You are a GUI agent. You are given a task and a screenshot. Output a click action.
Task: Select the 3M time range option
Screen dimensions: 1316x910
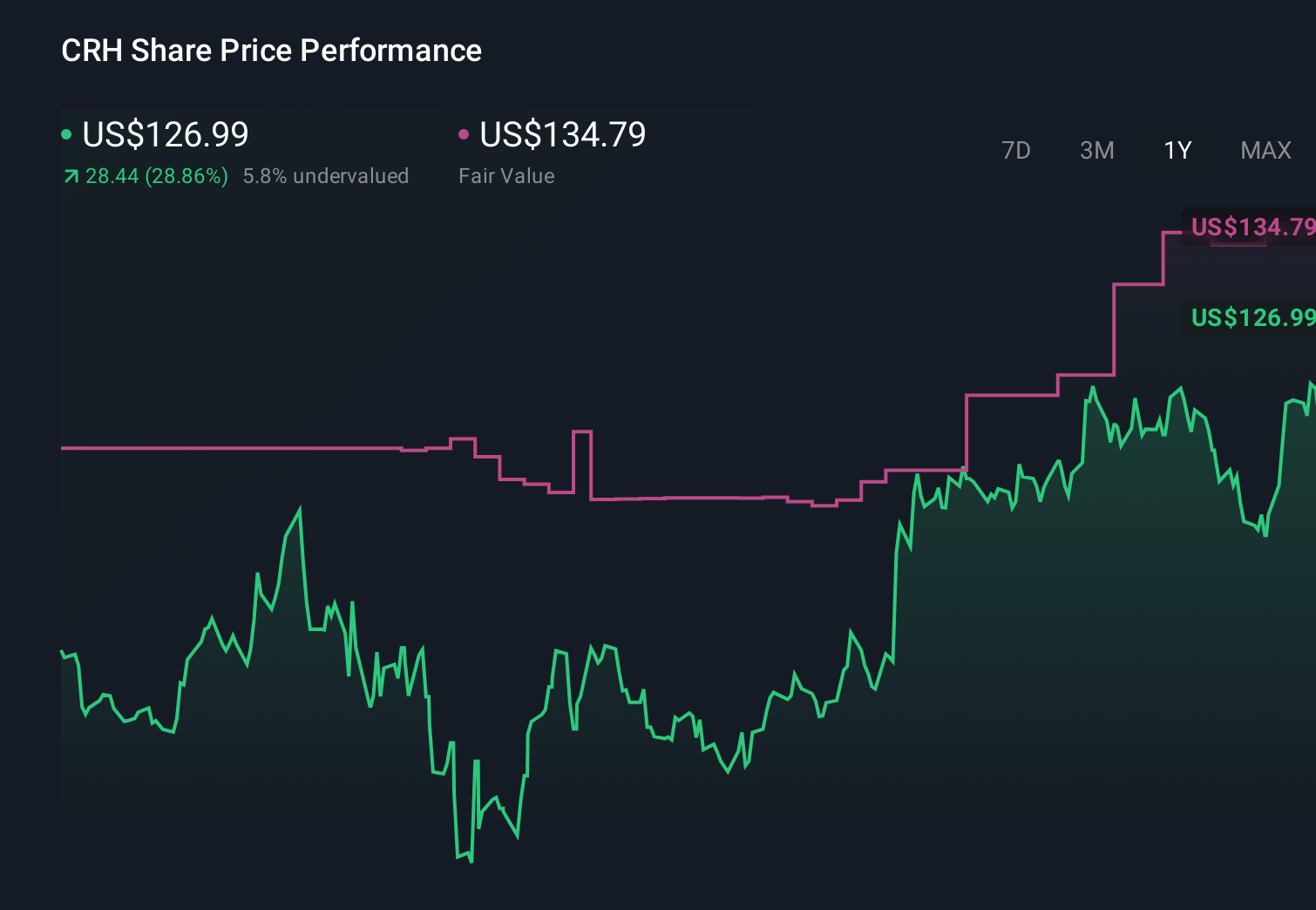tap(1096, 150)
